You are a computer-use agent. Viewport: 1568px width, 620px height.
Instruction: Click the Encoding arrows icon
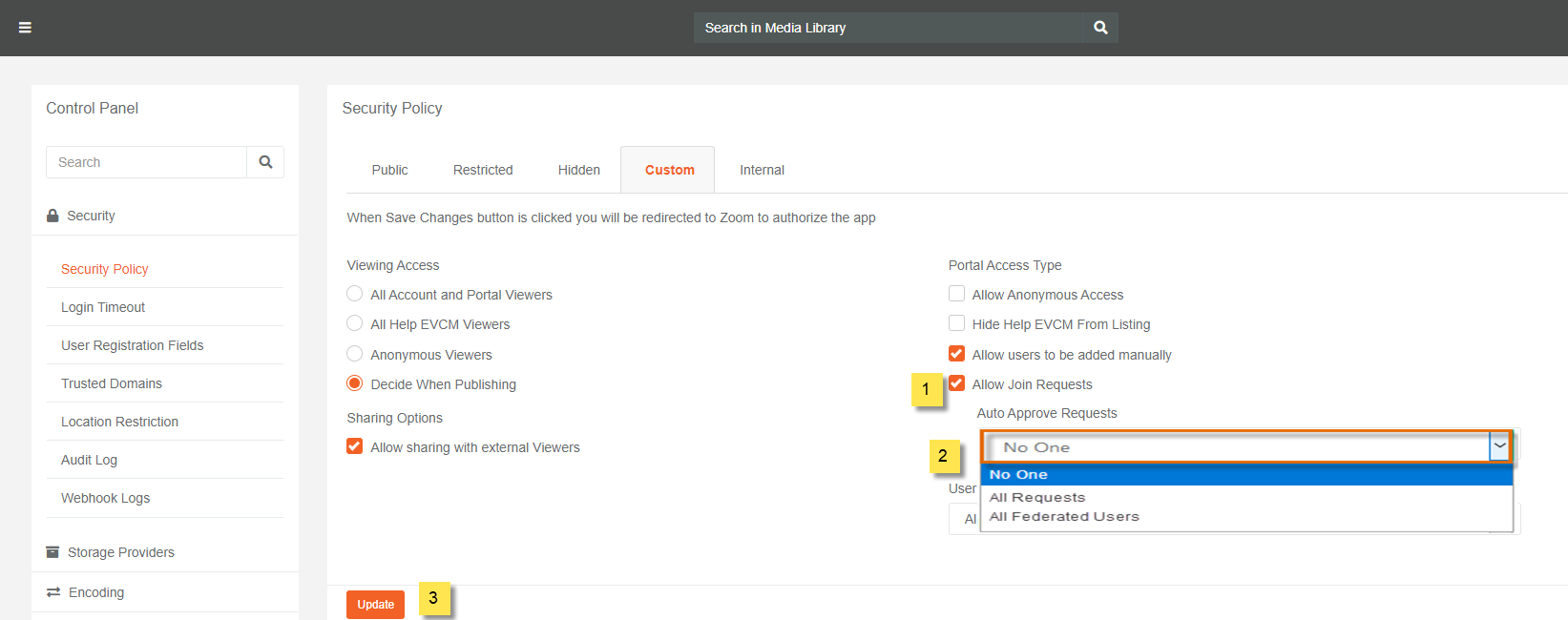coord(53,592)
